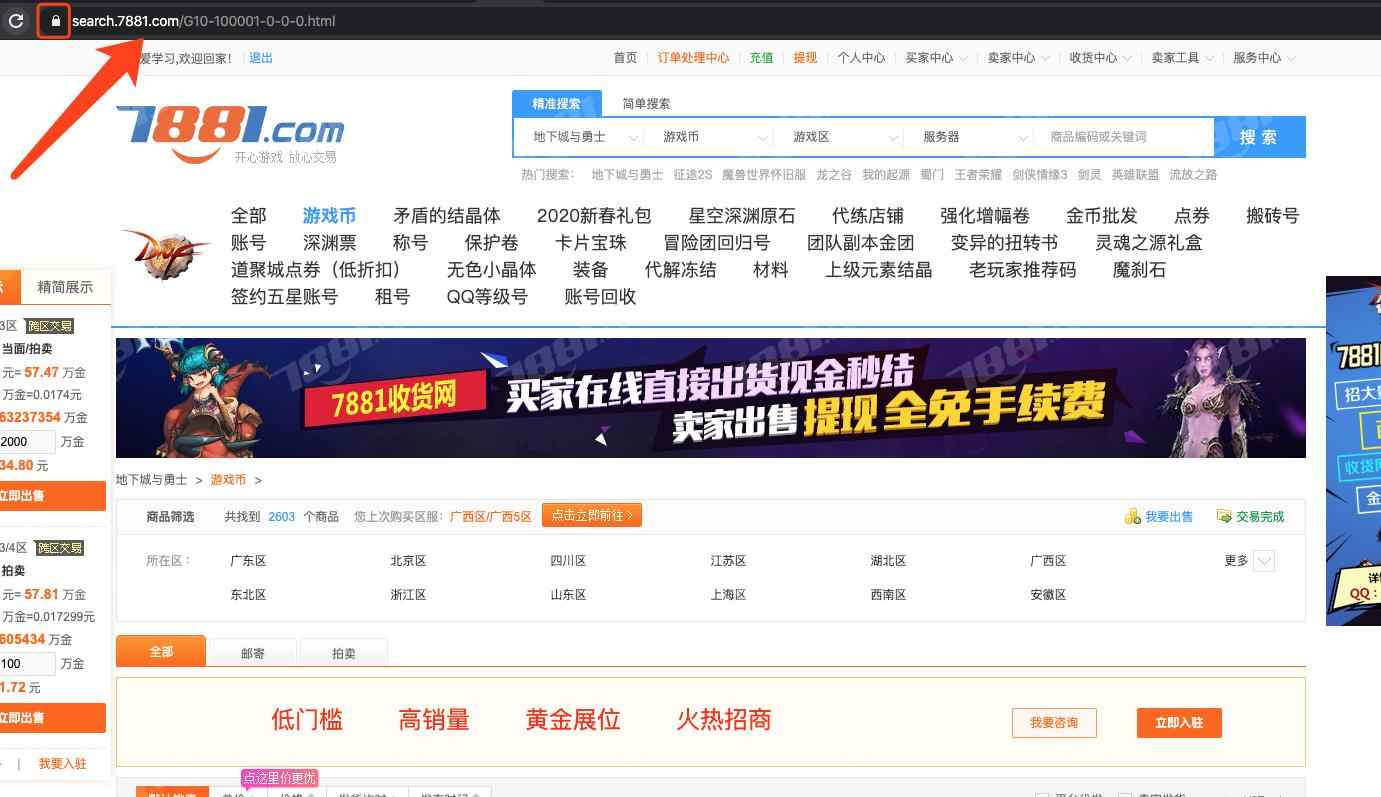Click the 我要咨询 button

pos(1054,723)
